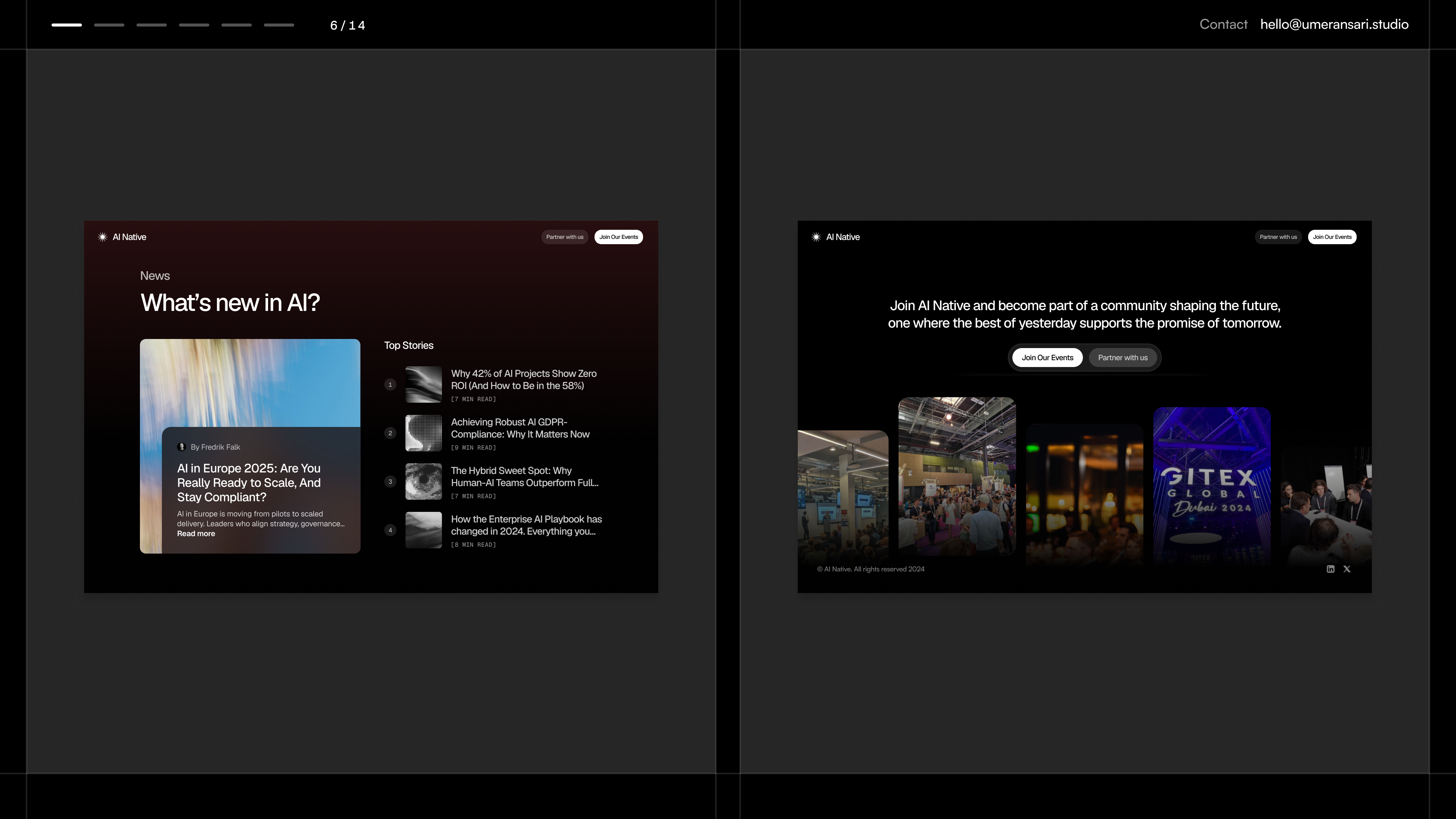Screen dimensions: 1456x819
Task: Go to the first slide indicator
Action: coord(67,25)
